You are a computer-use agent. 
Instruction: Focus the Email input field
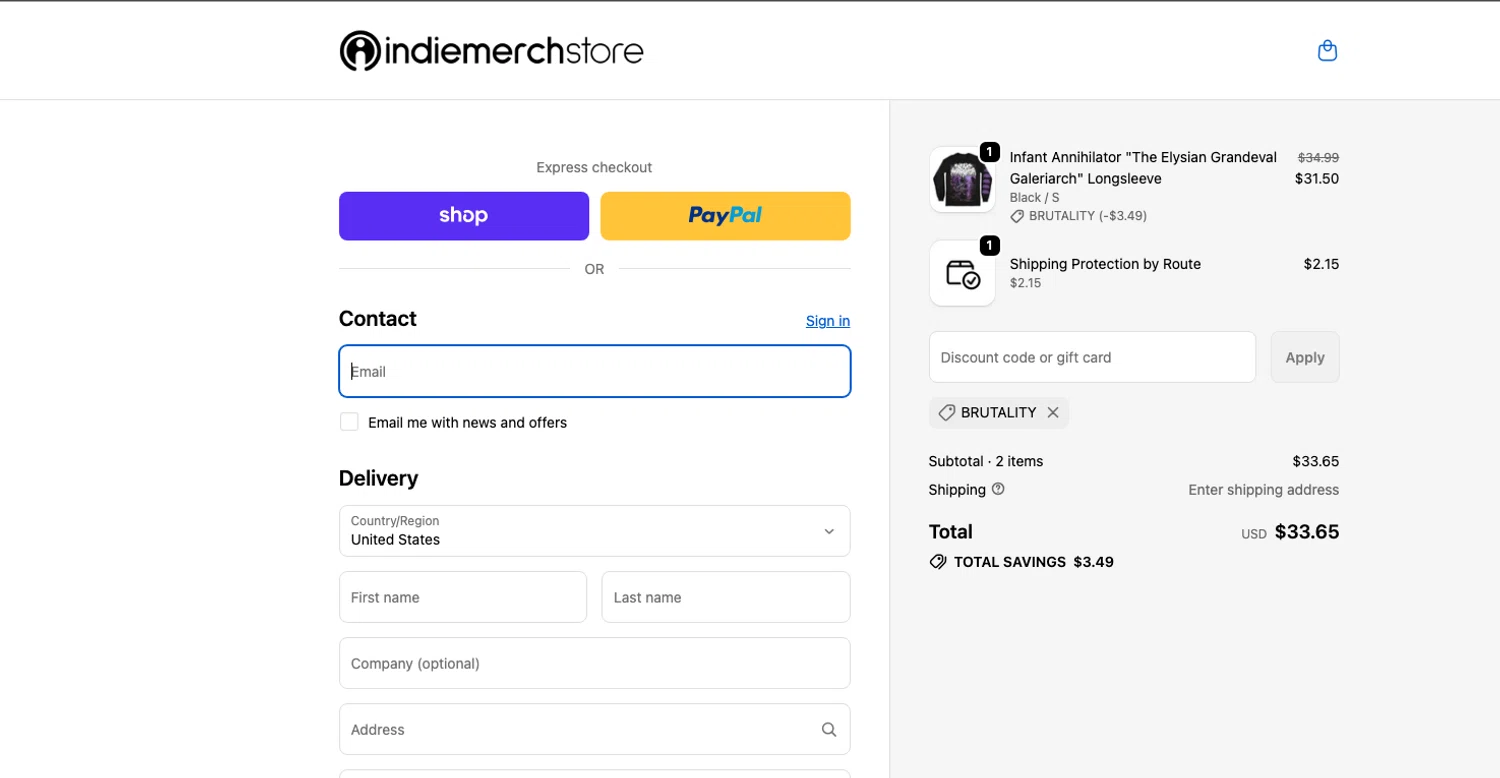click(595, 371)
